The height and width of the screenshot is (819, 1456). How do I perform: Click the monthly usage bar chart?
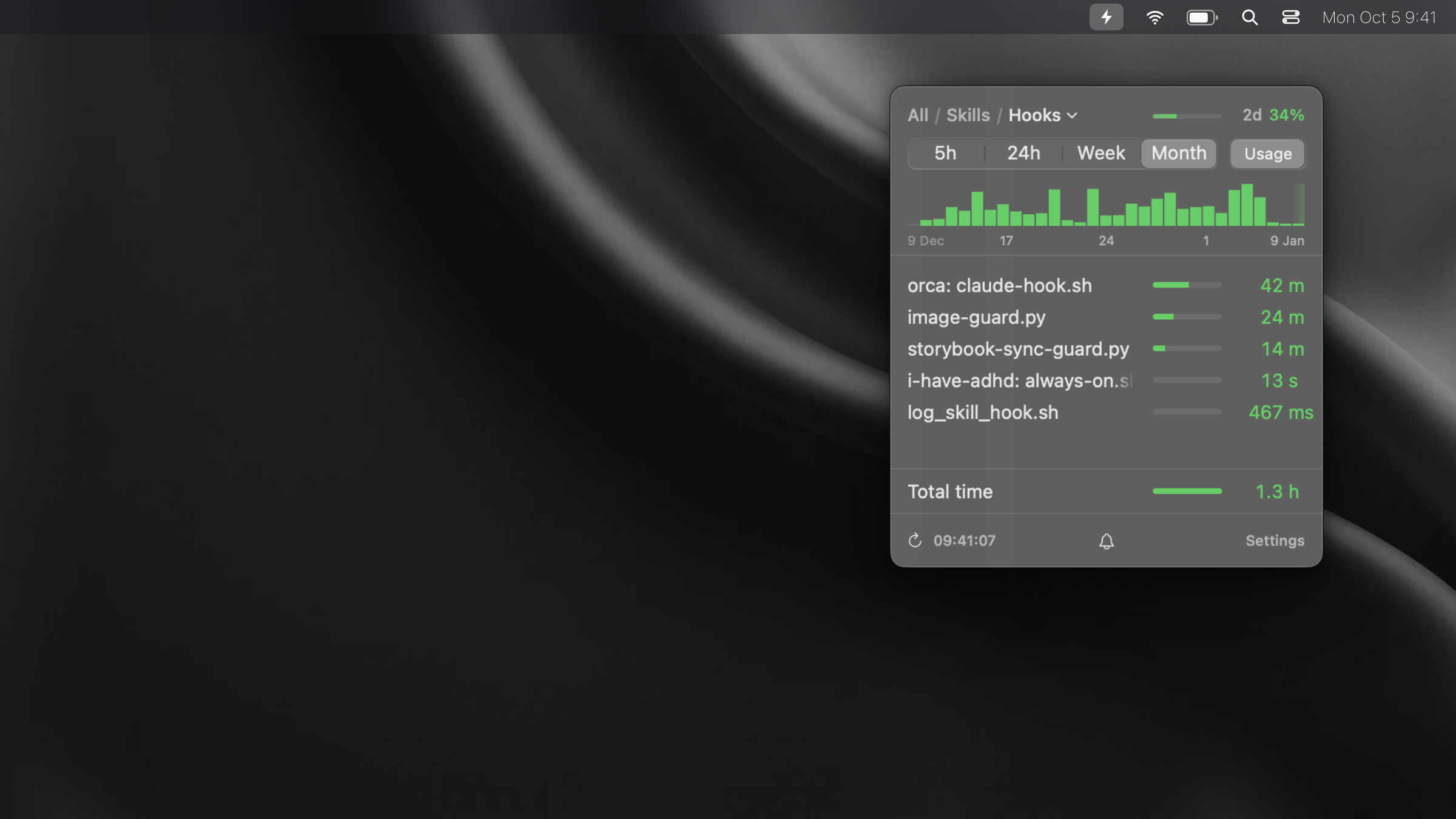coord(1106,204)
